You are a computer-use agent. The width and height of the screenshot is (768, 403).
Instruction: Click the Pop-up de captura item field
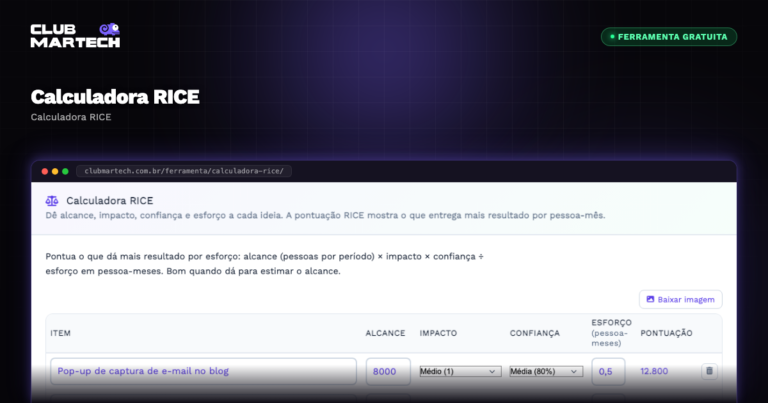(203, 371)
